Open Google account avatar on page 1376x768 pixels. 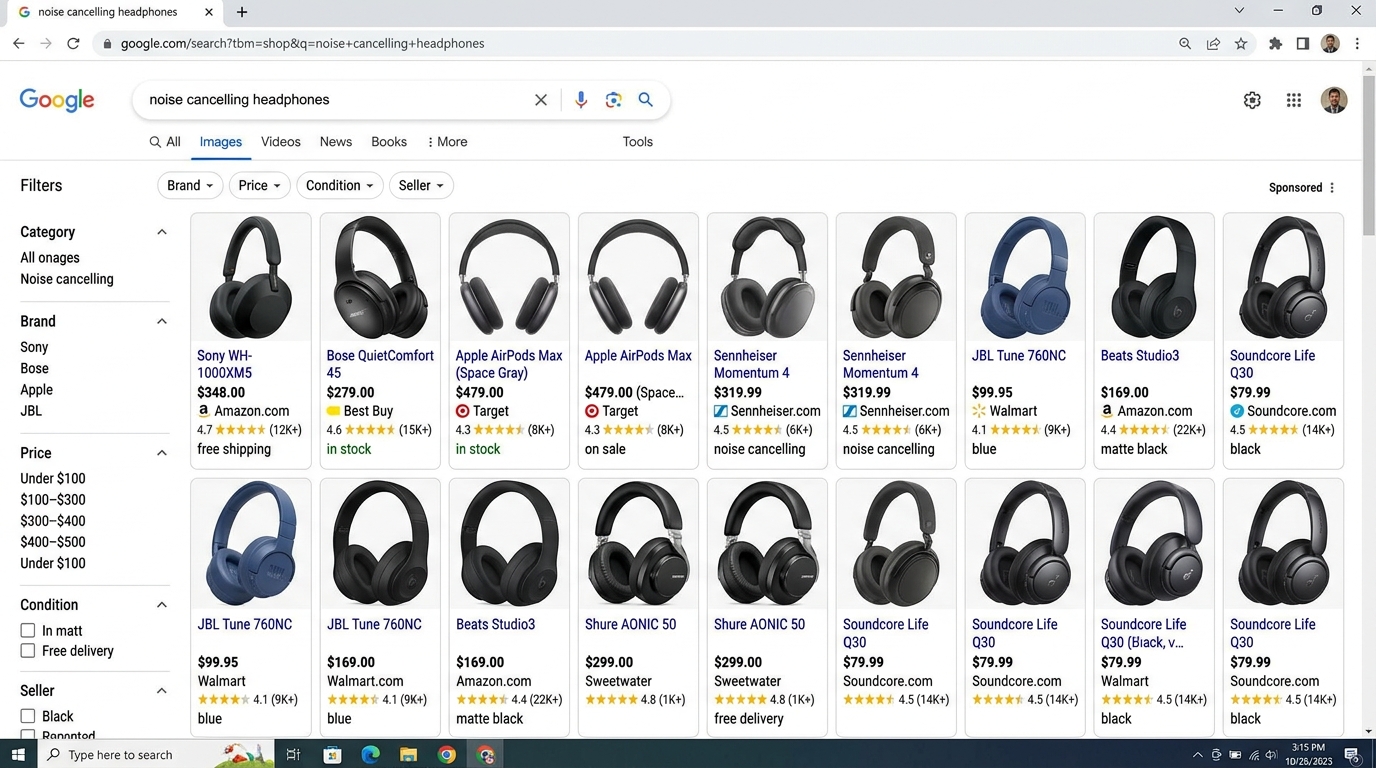1334,100
